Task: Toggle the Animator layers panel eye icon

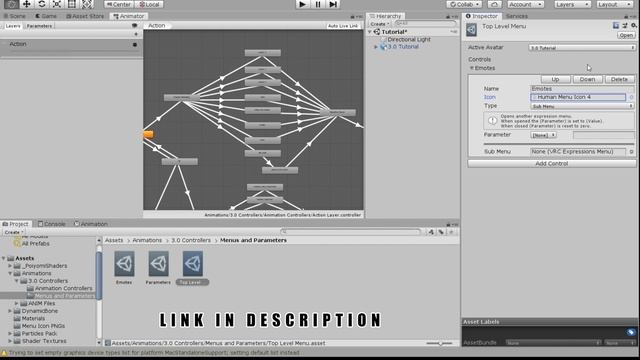Action: point(134,26)
